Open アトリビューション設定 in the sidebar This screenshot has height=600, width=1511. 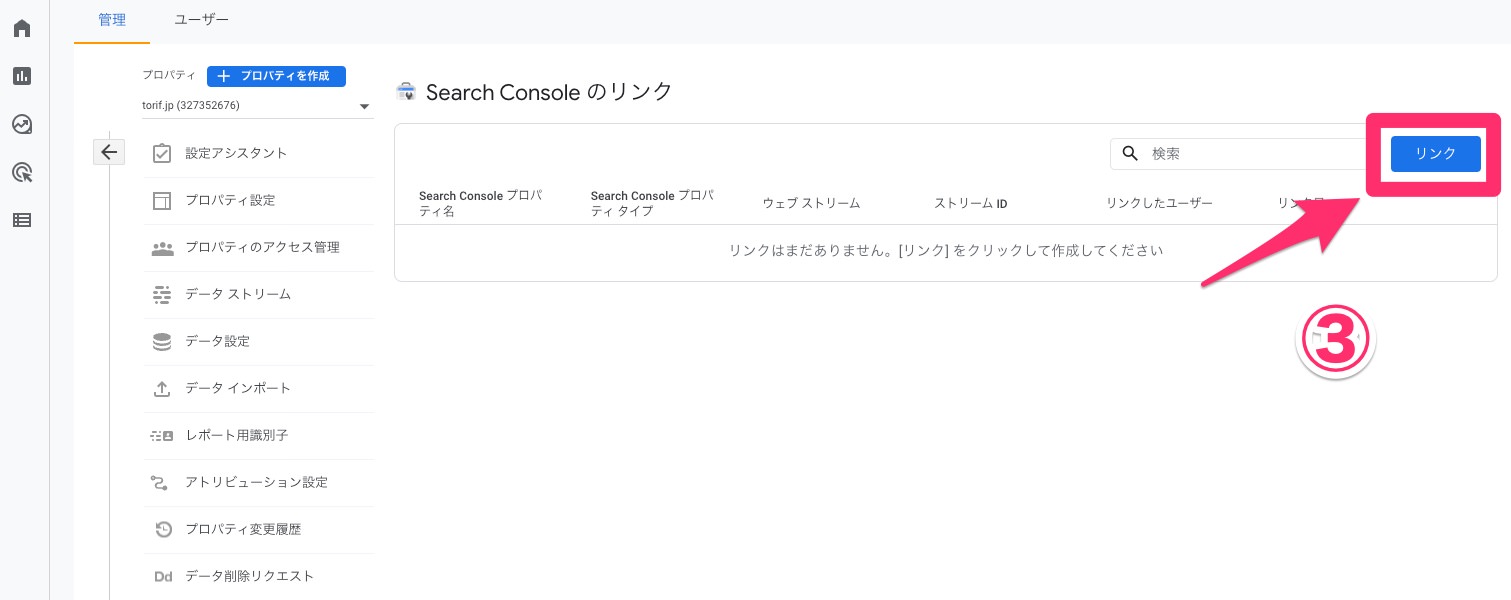[256, 482]
